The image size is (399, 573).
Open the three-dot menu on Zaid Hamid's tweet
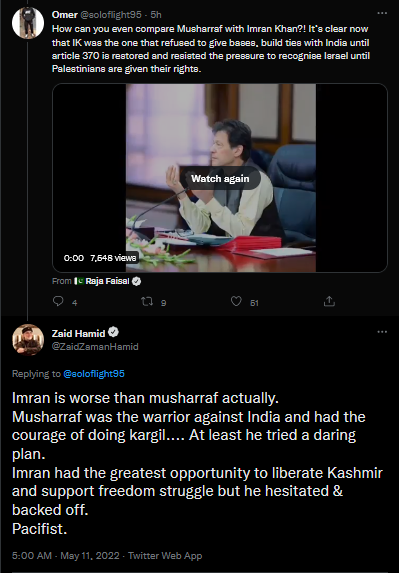tap(382, 332)
